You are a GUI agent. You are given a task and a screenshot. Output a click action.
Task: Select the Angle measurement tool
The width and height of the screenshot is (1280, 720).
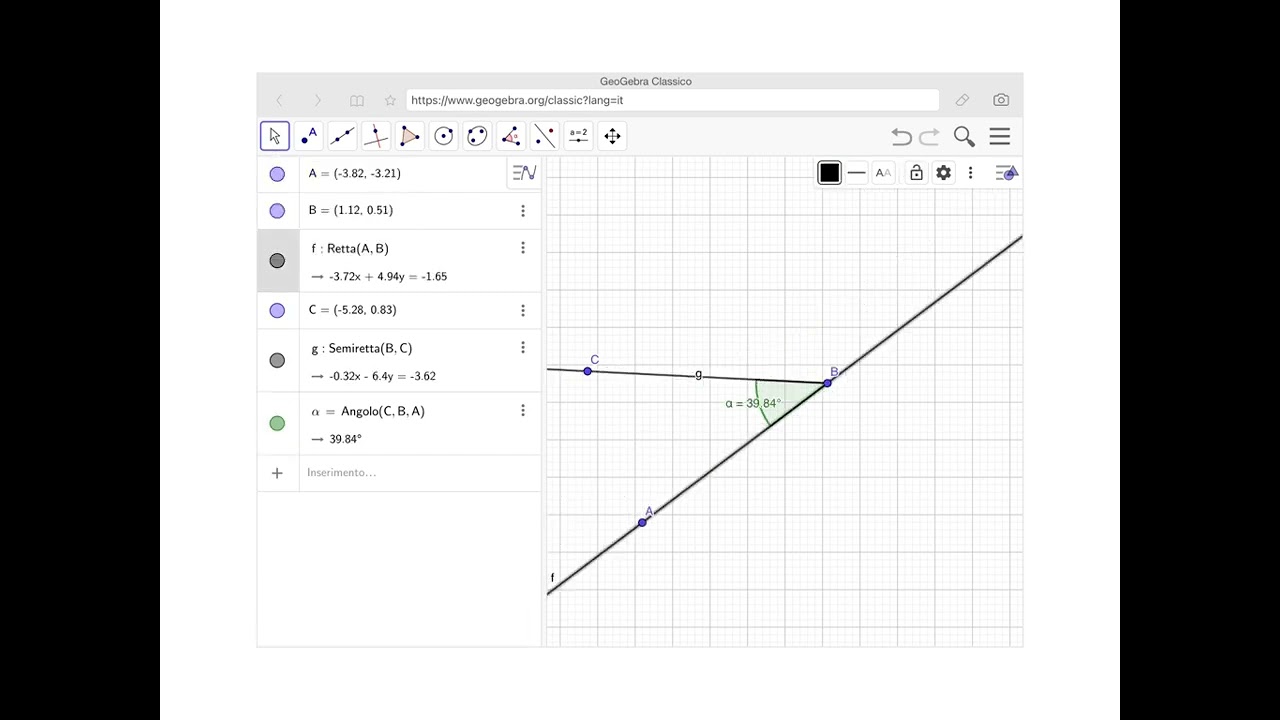pos(511,136)
